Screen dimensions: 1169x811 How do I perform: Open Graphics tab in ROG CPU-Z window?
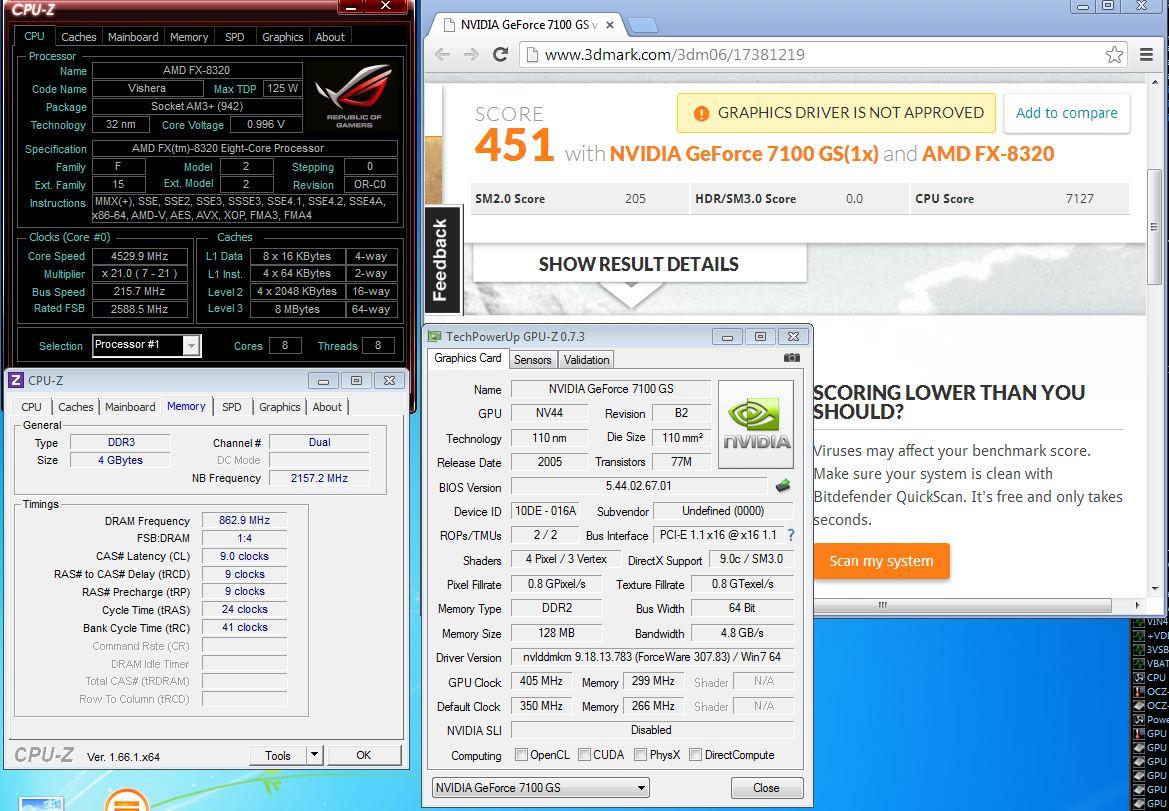click(283, 37)
